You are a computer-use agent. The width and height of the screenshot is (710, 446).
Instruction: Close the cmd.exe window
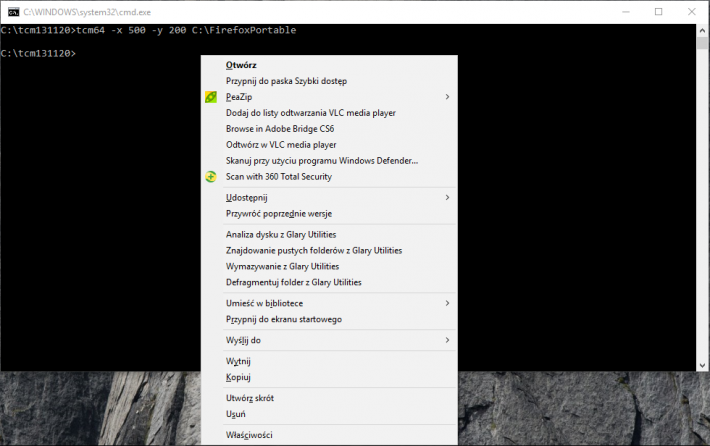click(692, 12)
